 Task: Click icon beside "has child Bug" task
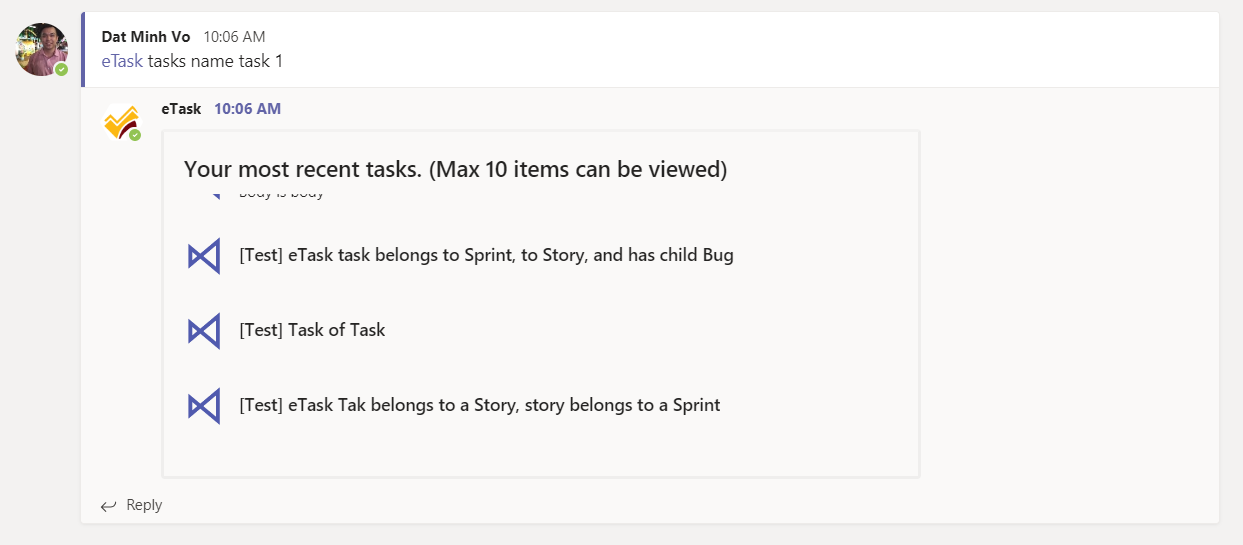[204, 256]
